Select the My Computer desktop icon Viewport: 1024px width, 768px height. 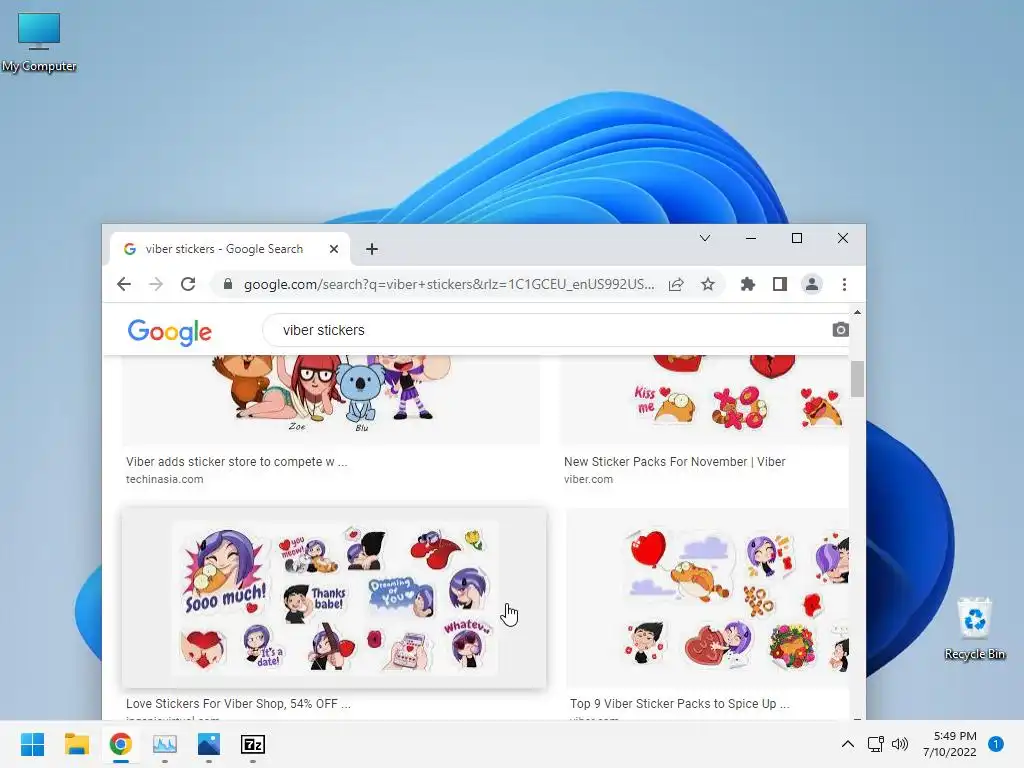(39, 42)
